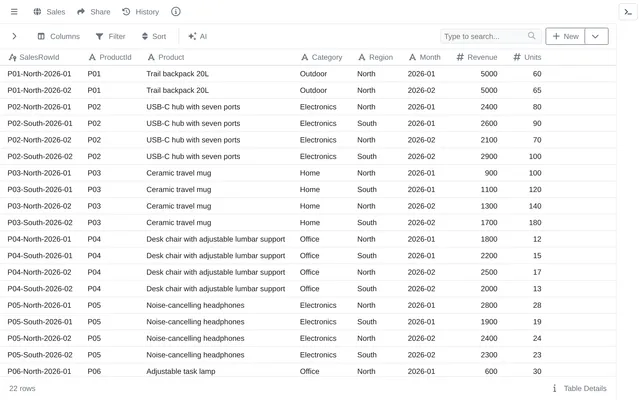Click the search magnifier icon
Image resolution: width=640 pixels, height=400 pixels.
tap(531, 36)
